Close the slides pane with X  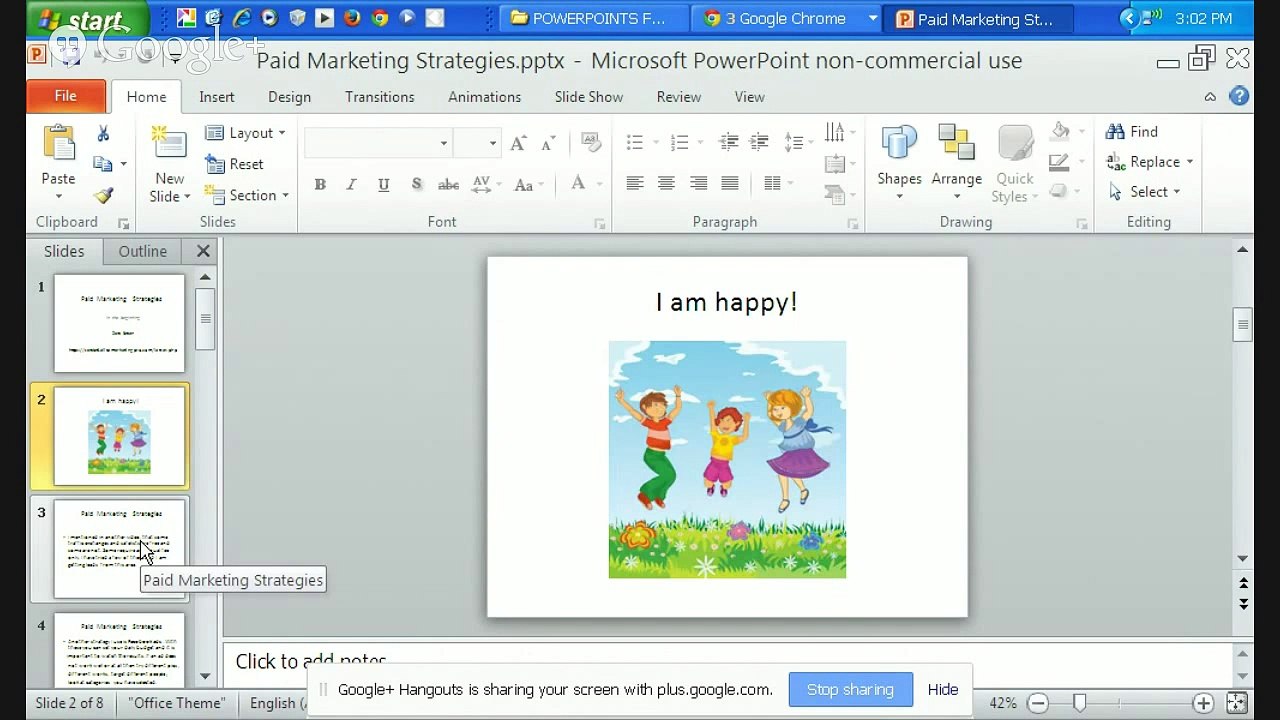(x=203, y=251)
